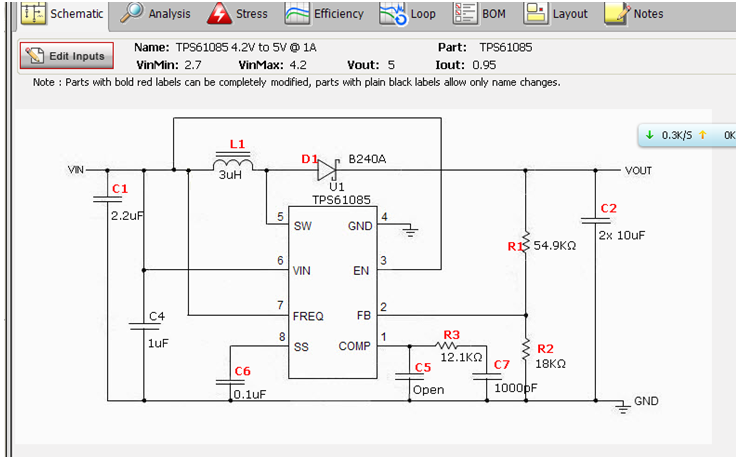Select the C4 capacitor label

pos(157,316)
